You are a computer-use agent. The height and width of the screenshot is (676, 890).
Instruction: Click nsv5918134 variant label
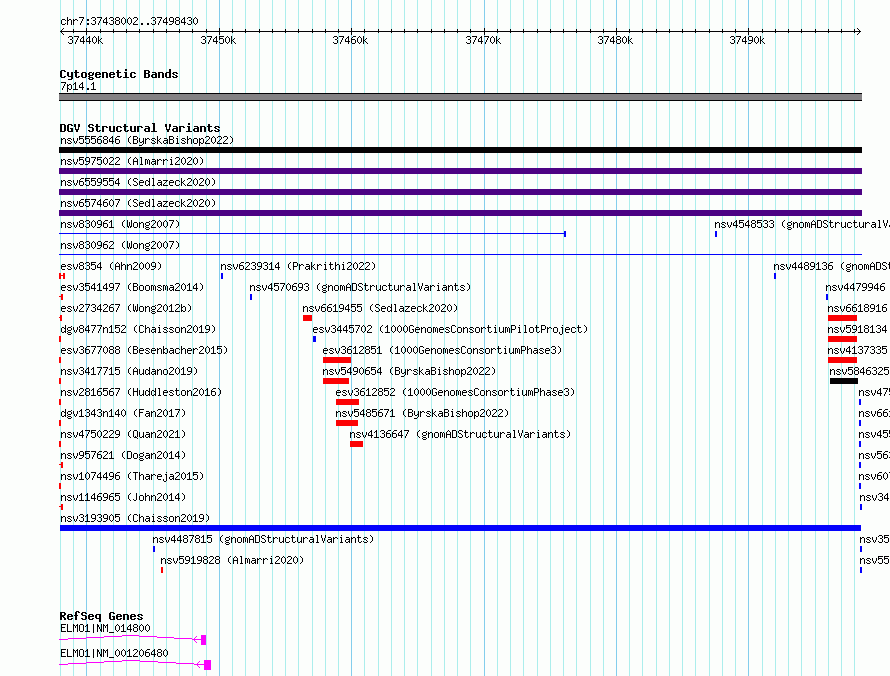(x=857, y=329)
